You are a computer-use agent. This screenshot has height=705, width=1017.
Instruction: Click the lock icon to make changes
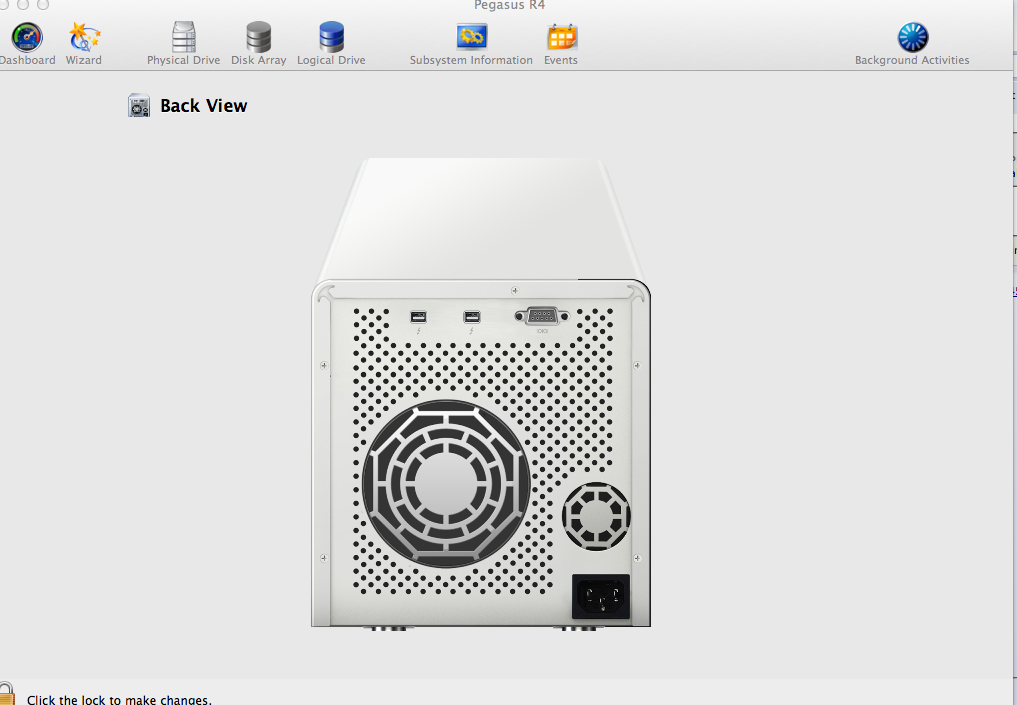(x=6, y=694)
